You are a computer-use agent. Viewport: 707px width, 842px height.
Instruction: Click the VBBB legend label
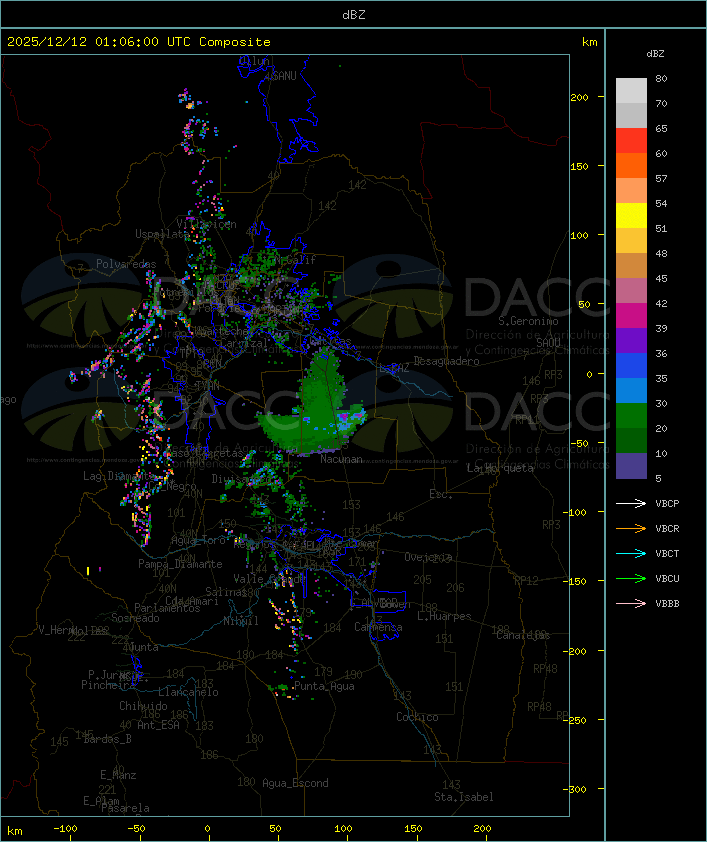pos(667,604)
